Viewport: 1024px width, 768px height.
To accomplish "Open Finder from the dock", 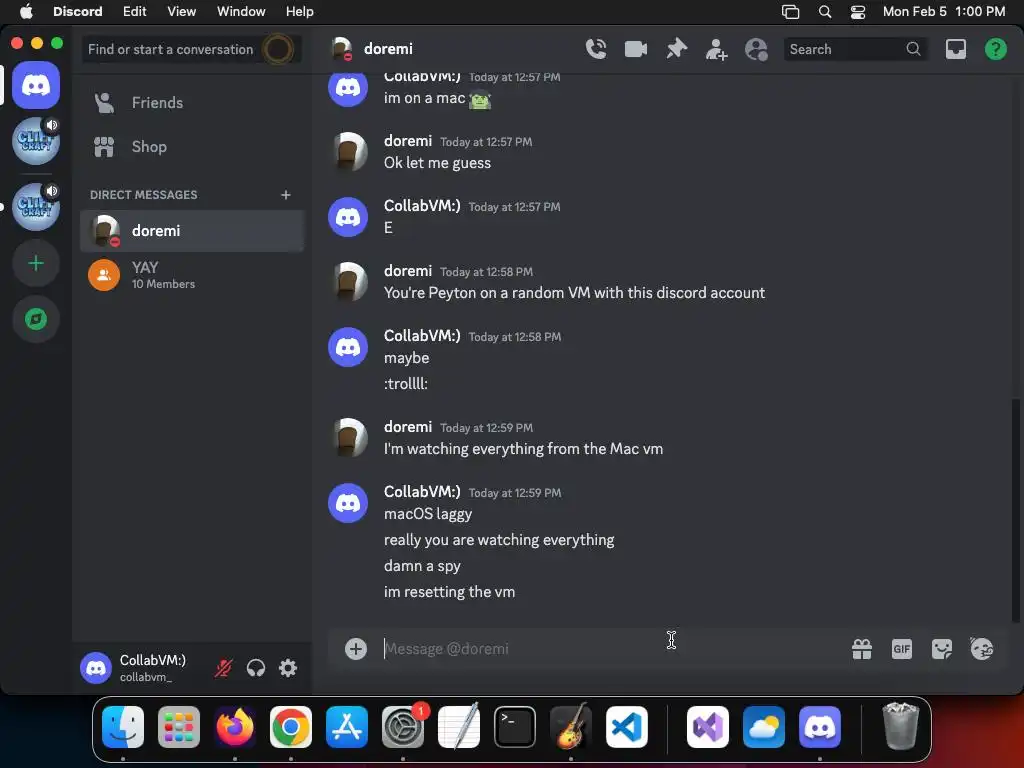I will (123, 727).
